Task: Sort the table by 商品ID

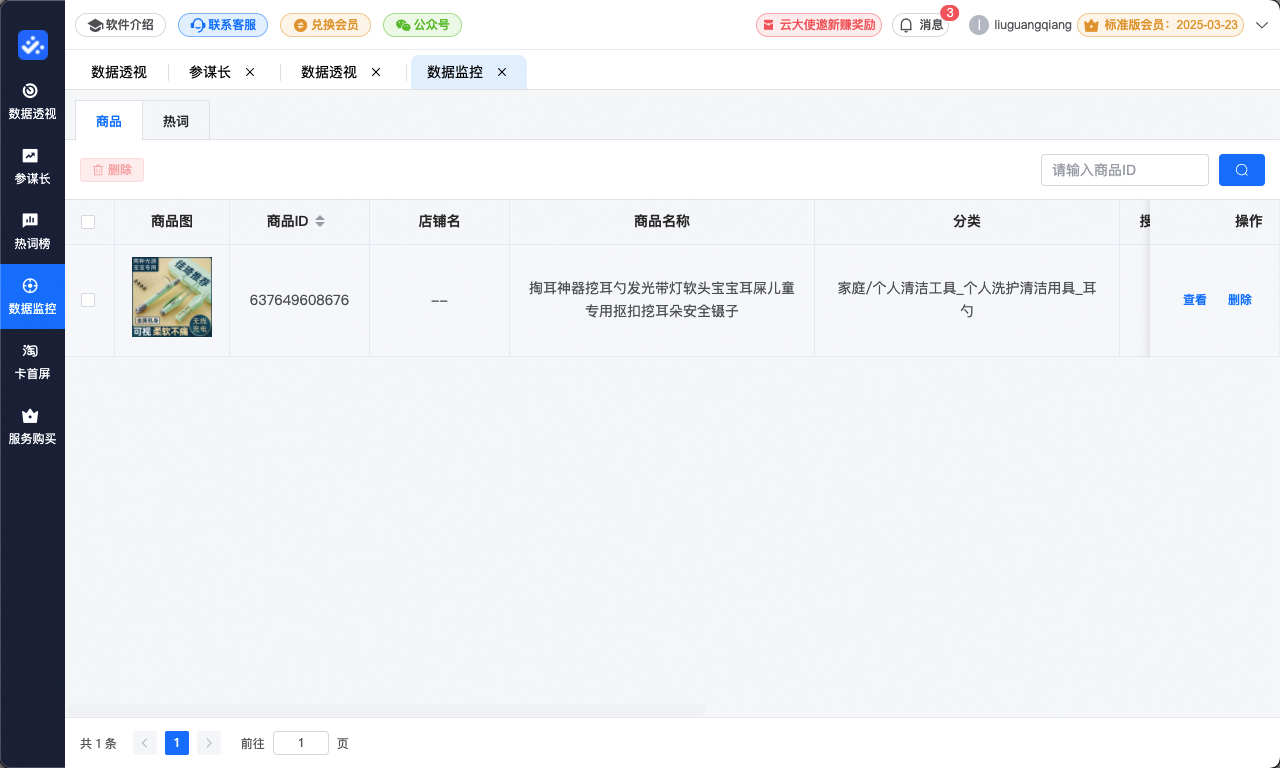Action: coord(319,222)
